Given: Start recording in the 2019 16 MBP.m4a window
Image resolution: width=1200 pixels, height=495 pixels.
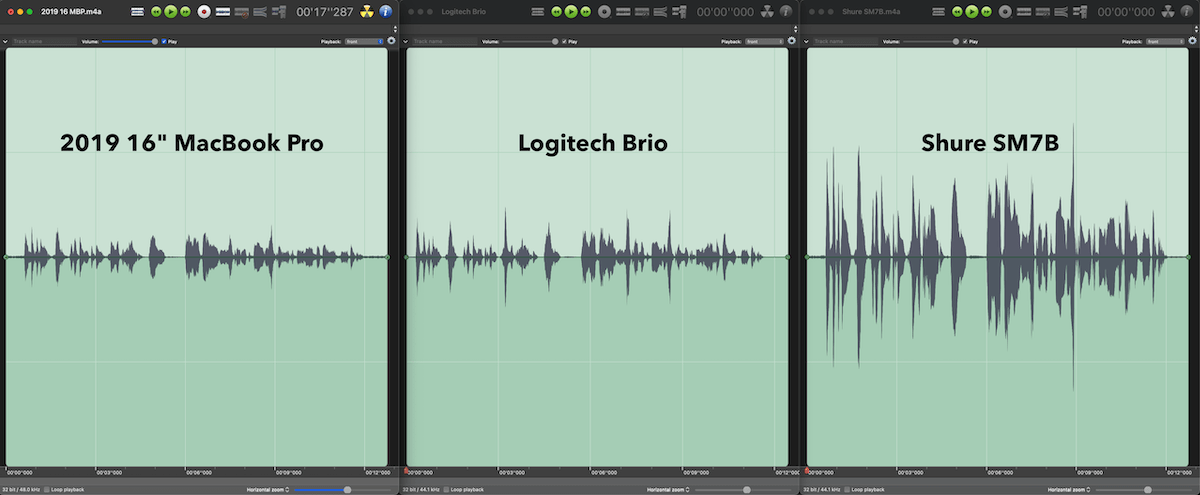Looking at the screenshot, I should click(x=204, y=12).
